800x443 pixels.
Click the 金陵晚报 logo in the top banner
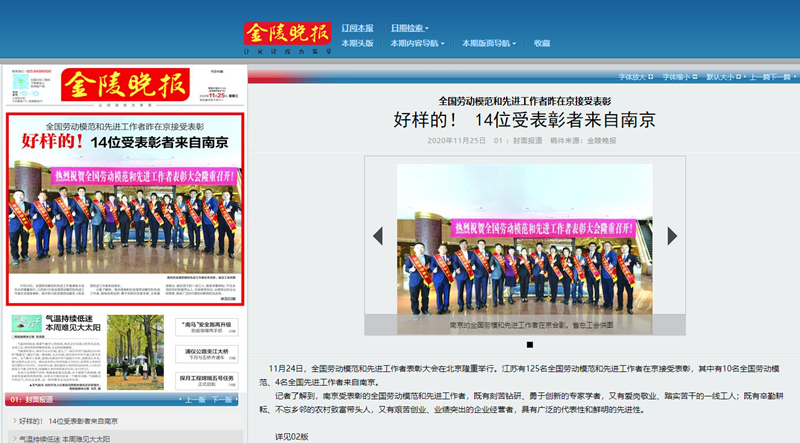(x=287, y=33)
